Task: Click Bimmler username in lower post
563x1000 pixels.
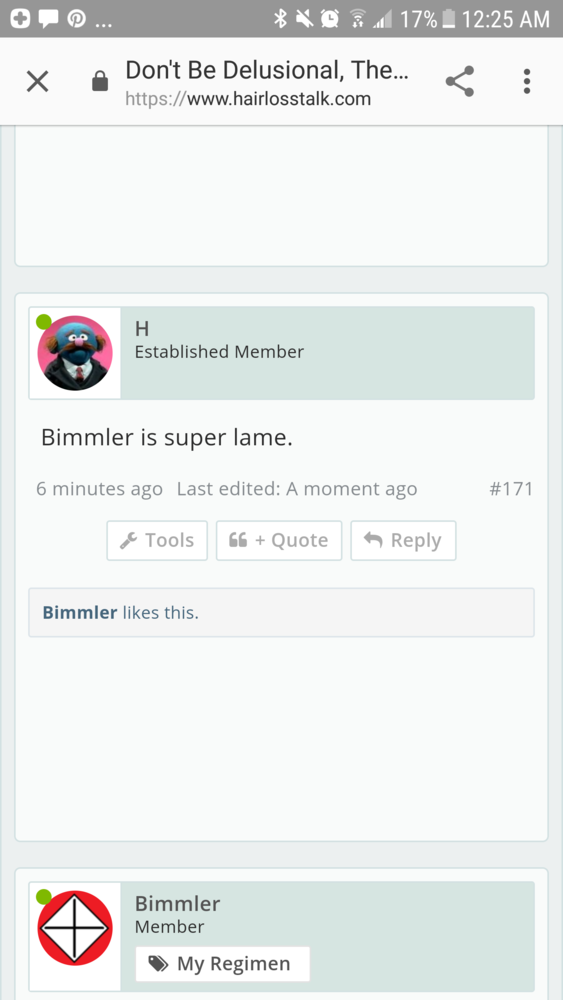Action: point(177,903)
